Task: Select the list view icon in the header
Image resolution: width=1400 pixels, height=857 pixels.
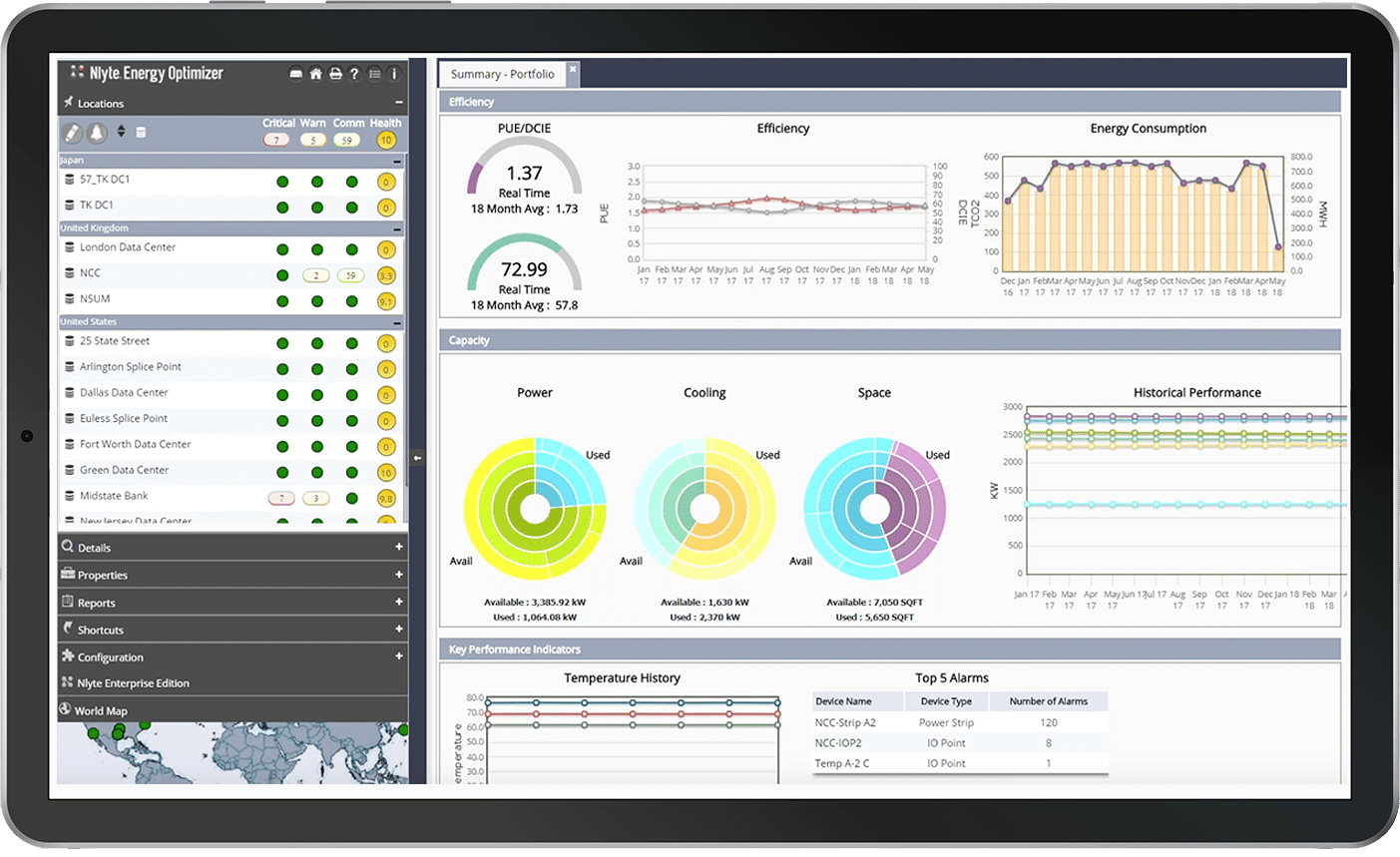Action: 374,73
